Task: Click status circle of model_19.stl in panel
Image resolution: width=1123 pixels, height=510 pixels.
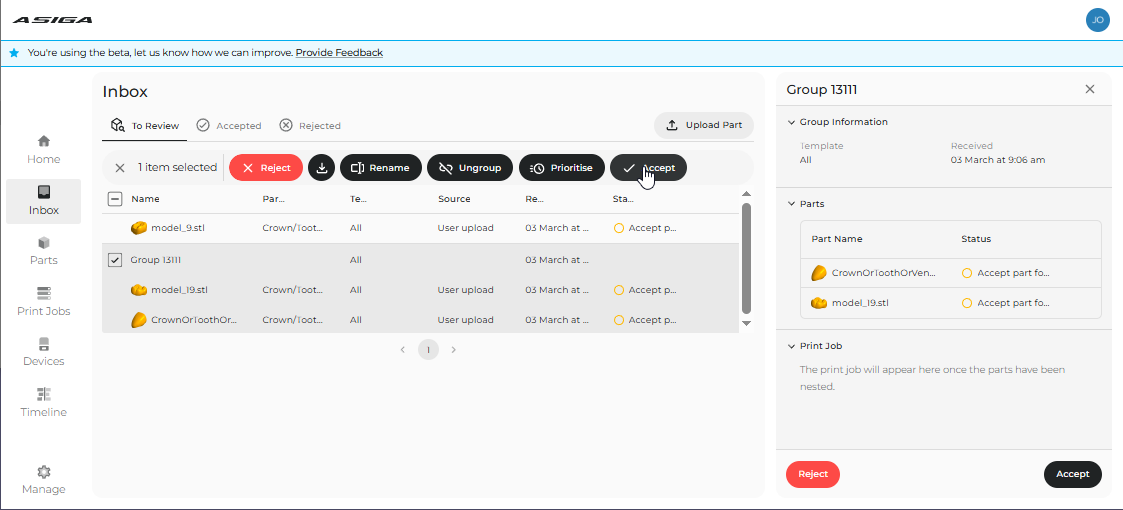Action: (x=967, y=303)
